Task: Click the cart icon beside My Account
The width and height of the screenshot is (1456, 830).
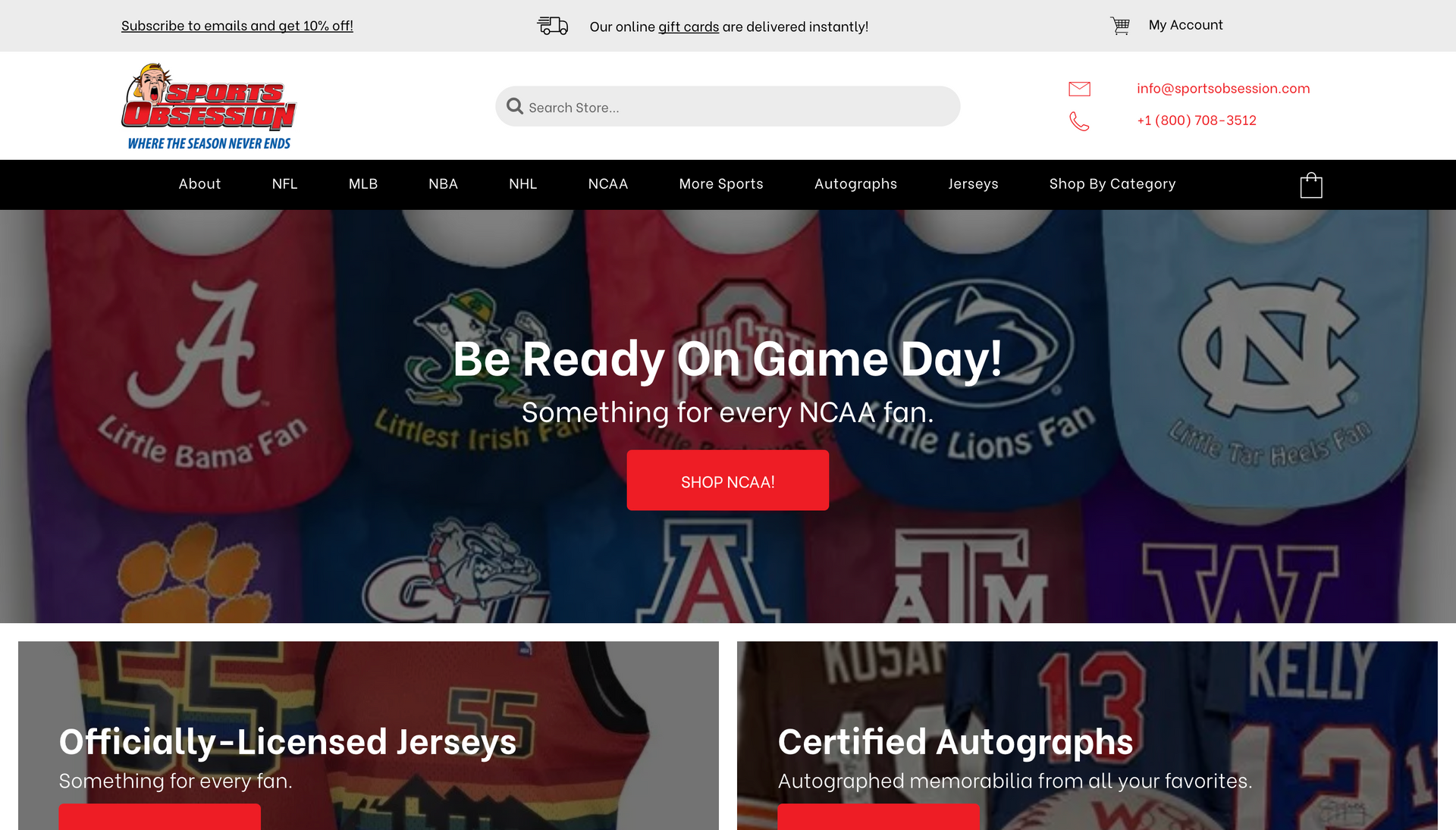Action: (x=1120, y=26)
